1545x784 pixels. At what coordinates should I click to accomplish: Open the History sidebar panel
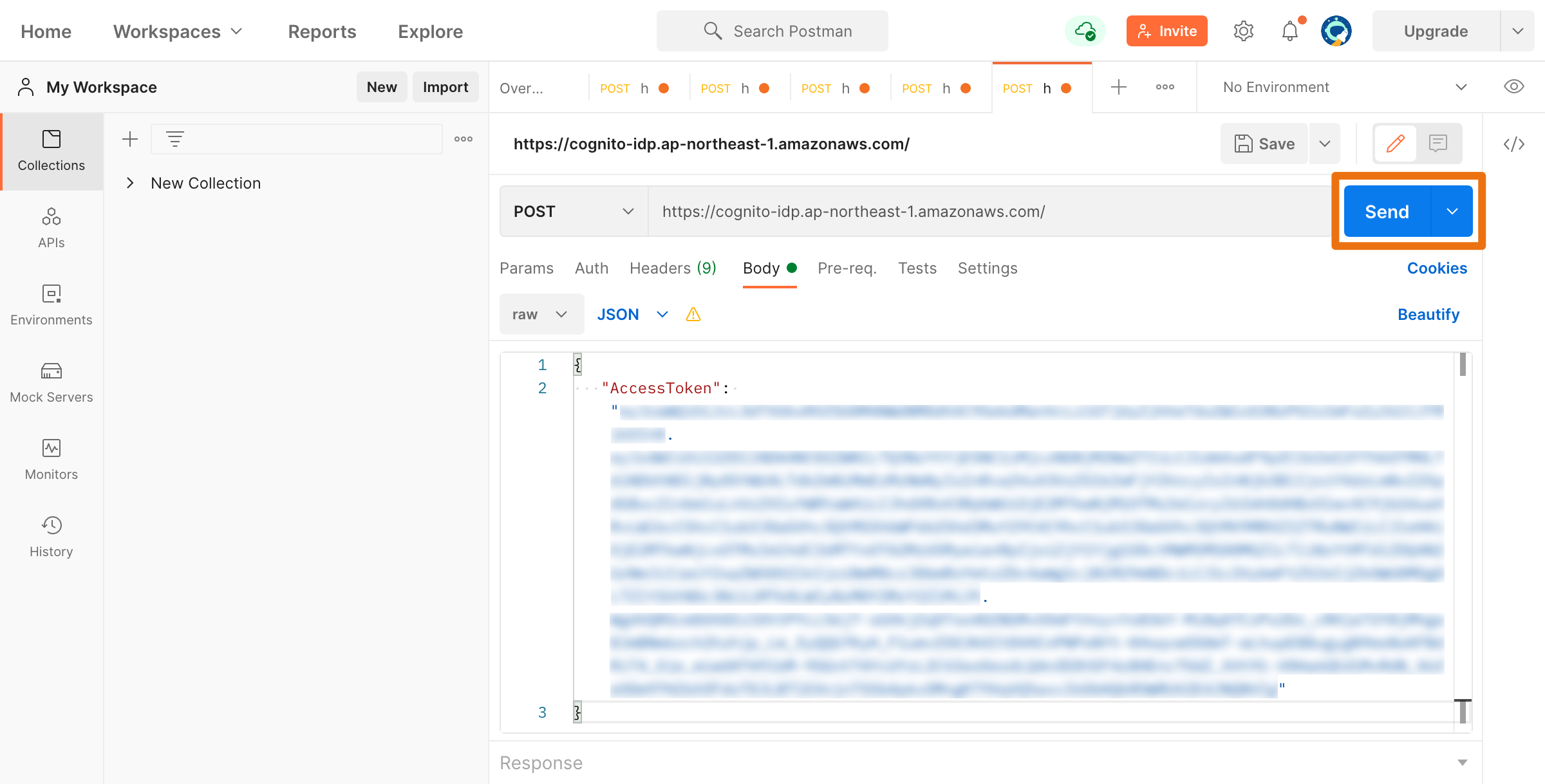click(x=51, y=537)
